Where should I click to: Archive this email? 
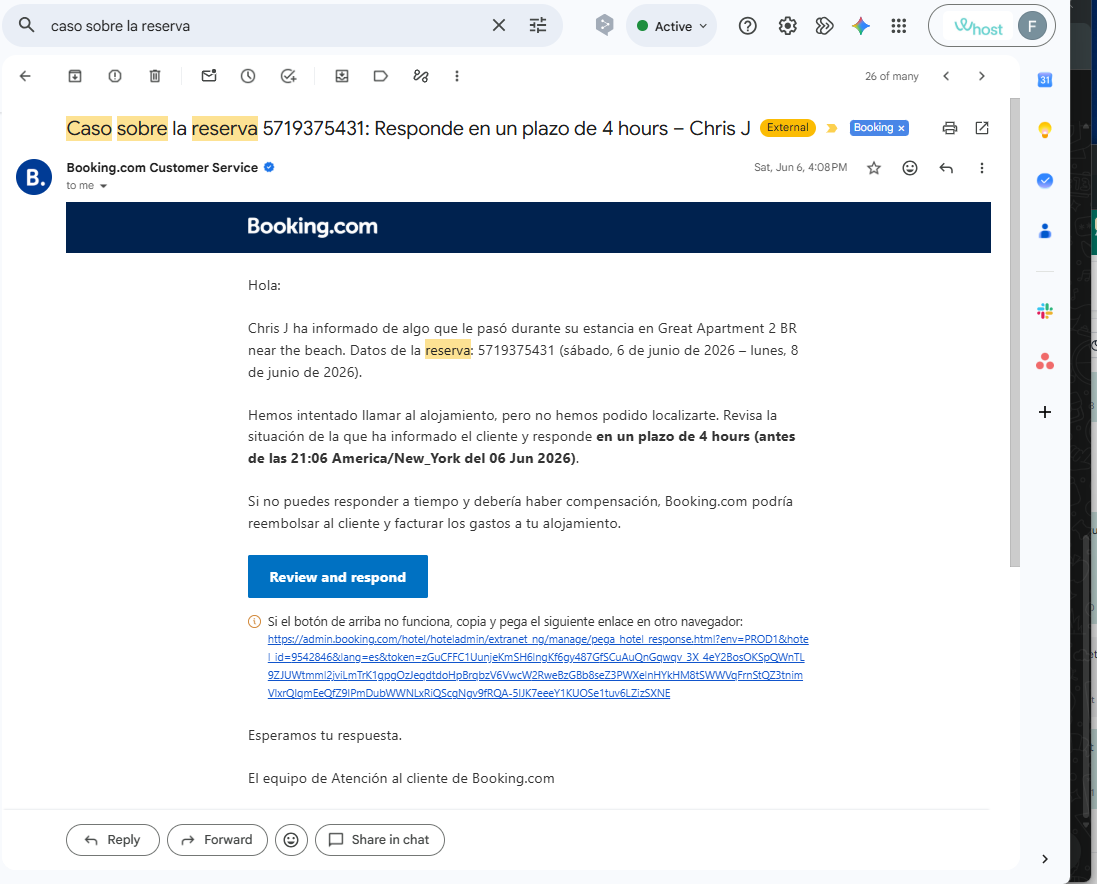point(75,76)
